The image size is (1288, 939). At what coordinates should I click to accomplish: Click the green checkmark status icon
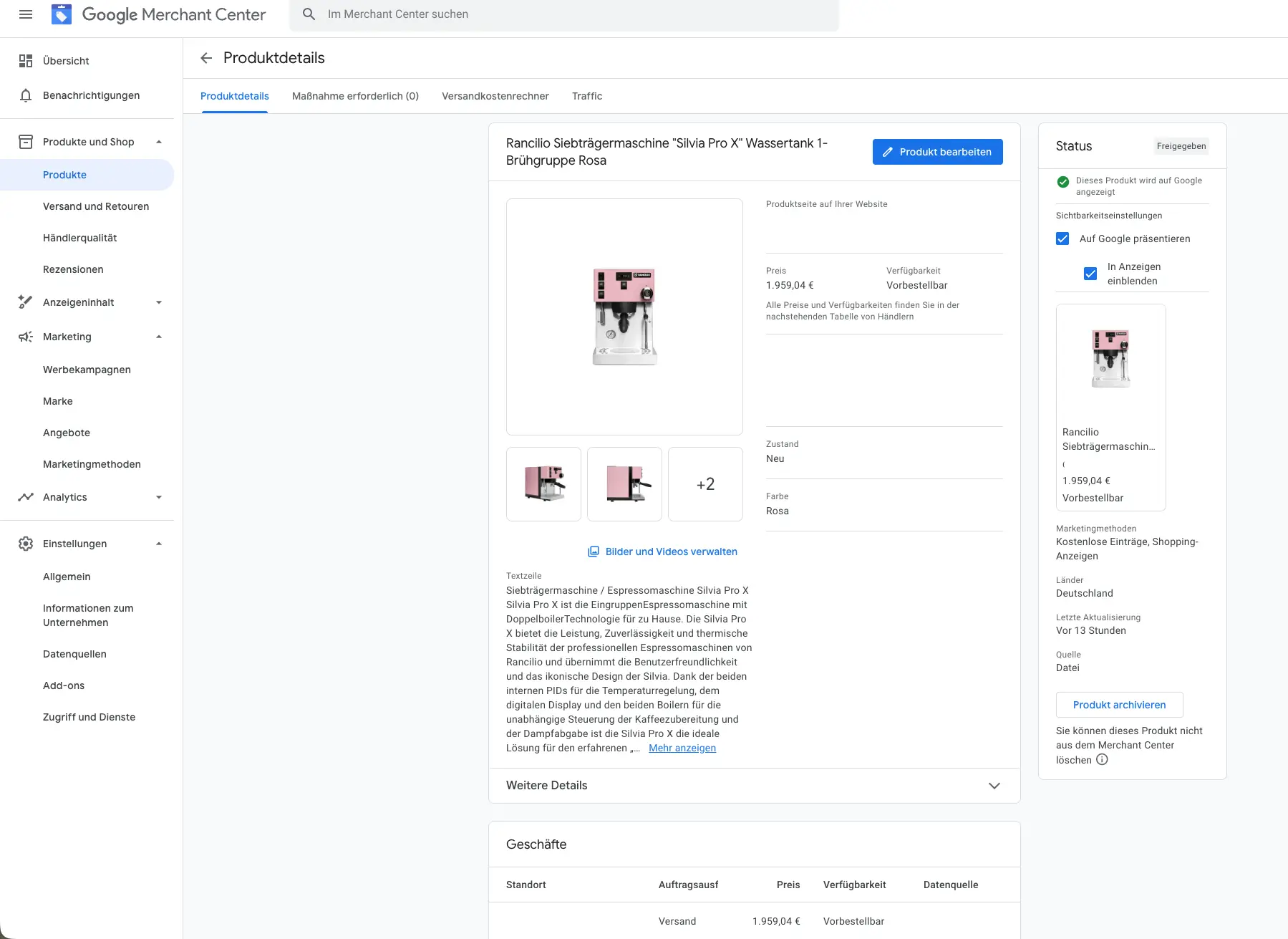point(1063,182)
